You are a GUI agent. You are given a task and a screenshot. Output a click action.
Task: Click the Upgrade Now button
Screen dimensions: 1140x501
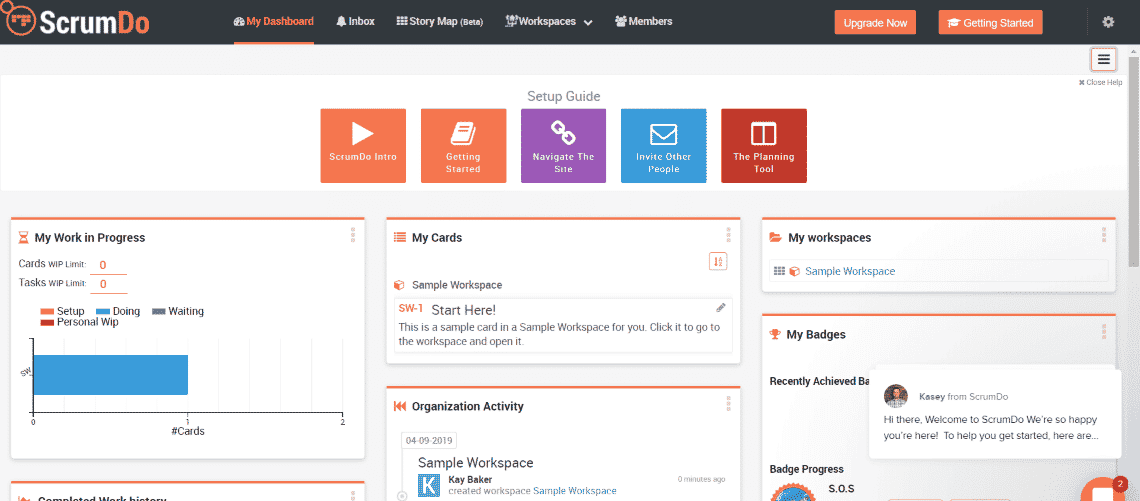pyautogui.click(x=875, y=23)
